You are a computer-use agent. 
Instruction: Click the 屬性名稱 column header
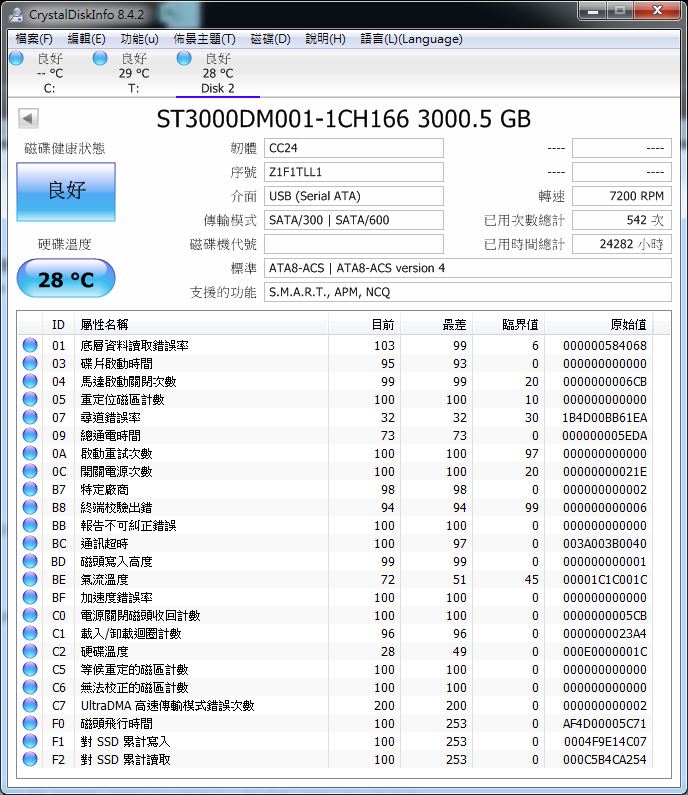point(201,324)
